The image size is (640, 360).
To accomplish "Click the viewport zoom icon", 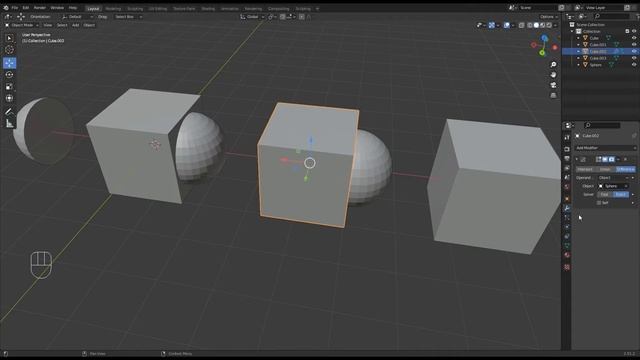I will point(553,64).
